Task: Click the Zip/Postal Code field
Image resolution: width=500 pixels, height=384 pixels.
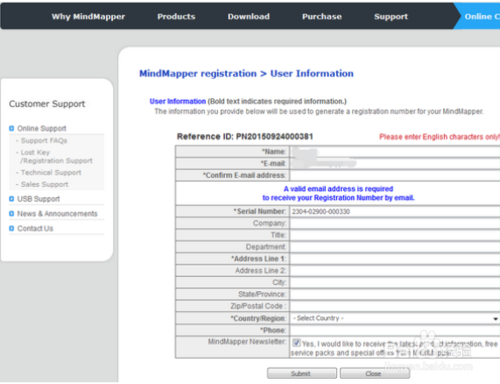Action: click(x=395, y=306)
